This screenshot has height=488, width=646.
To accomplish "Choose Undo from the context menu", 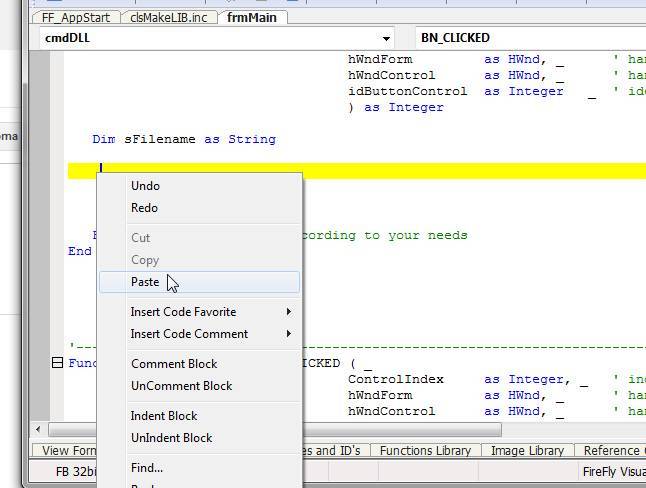I will click(x=145, y=186).
